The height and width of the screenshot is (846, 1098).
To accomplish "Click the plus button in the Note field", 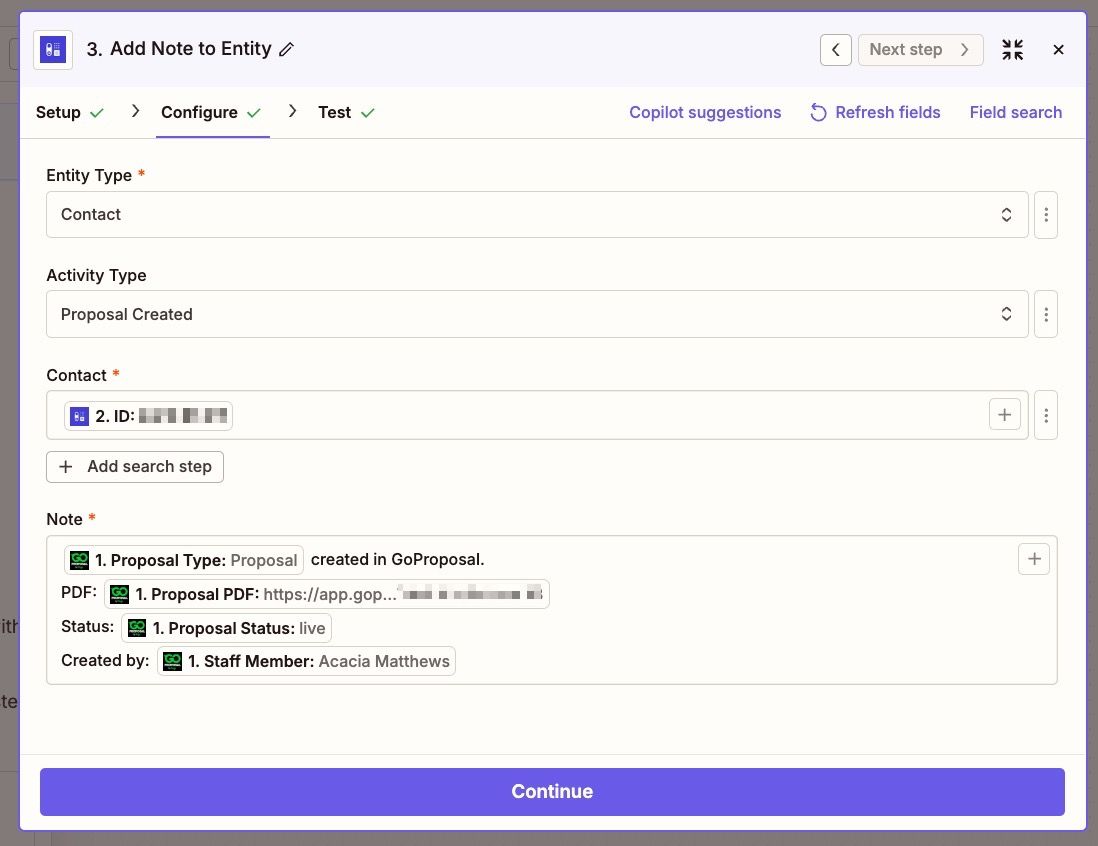I will 1034,559.
